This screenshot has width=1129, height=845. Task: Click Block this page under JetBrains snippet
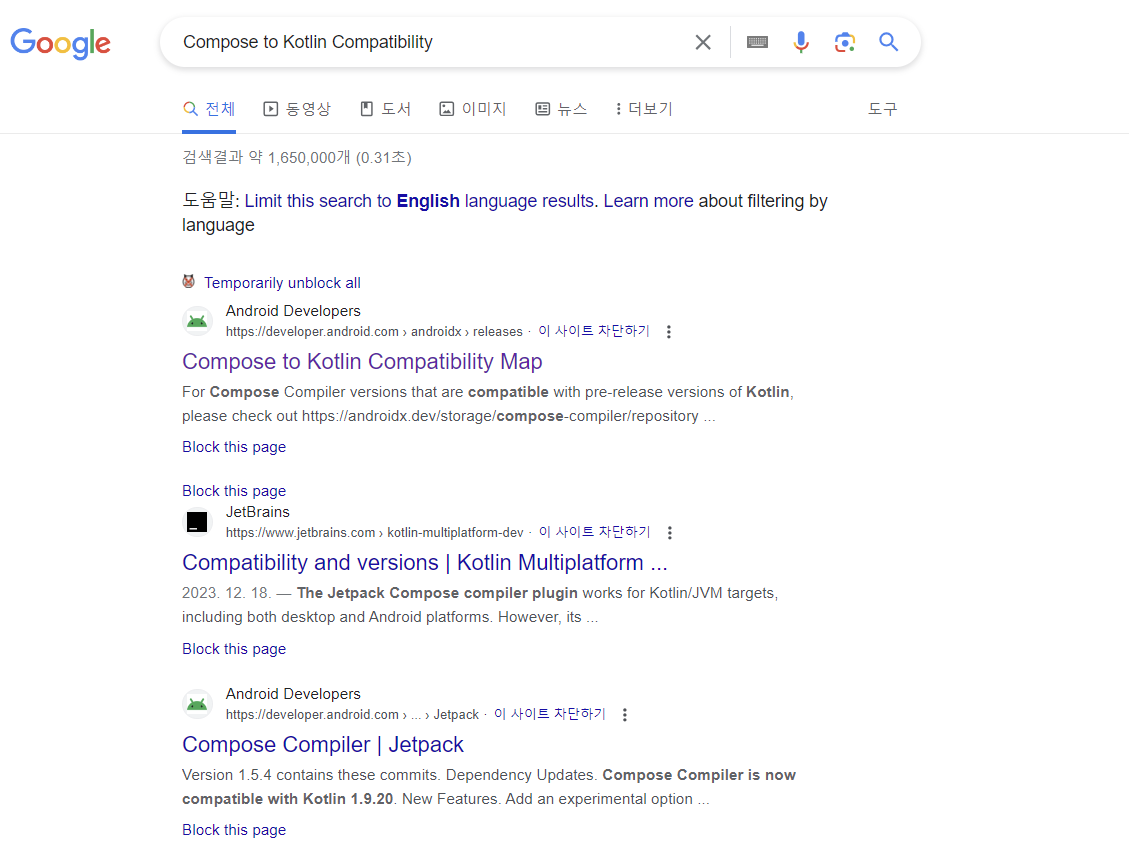point(234,649)
